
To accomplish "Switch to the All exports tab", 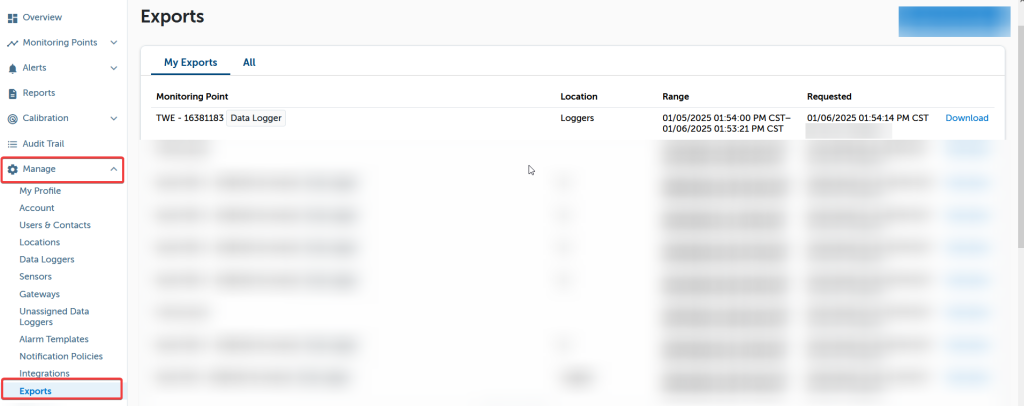I will coord(249,62).
